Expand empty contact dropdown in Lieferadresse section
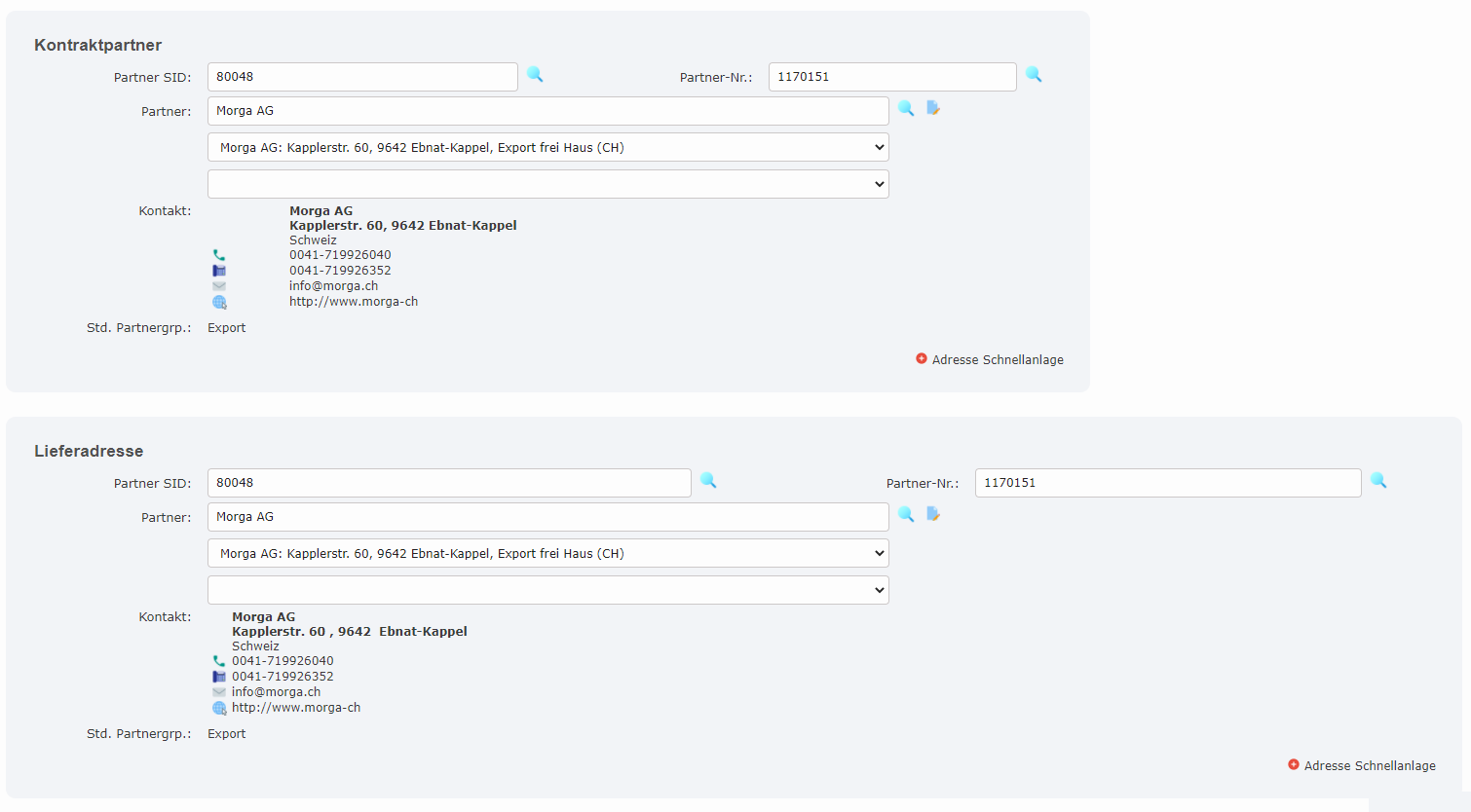 pos(547,590)
